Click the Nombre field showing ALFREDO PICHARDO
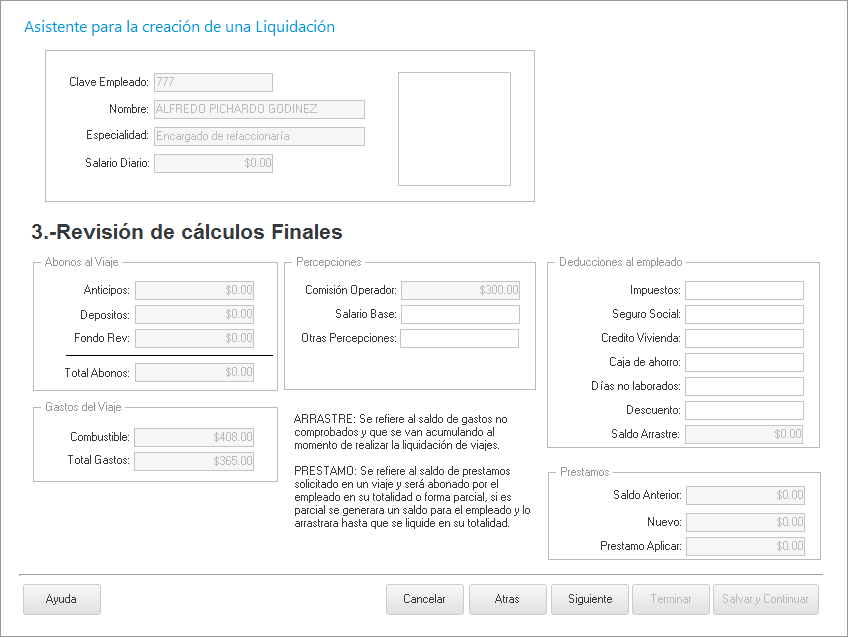The width and height of the screenshot is (848, 637). 259,109
